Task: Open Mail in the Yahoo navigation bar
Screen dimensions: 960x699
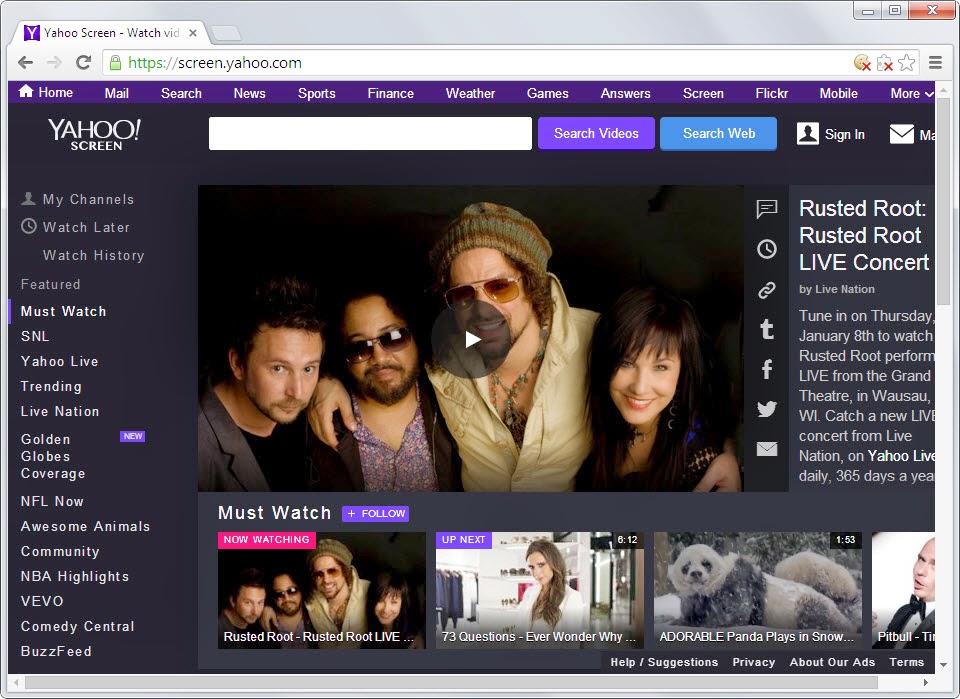Action: (x=116, y=94)
